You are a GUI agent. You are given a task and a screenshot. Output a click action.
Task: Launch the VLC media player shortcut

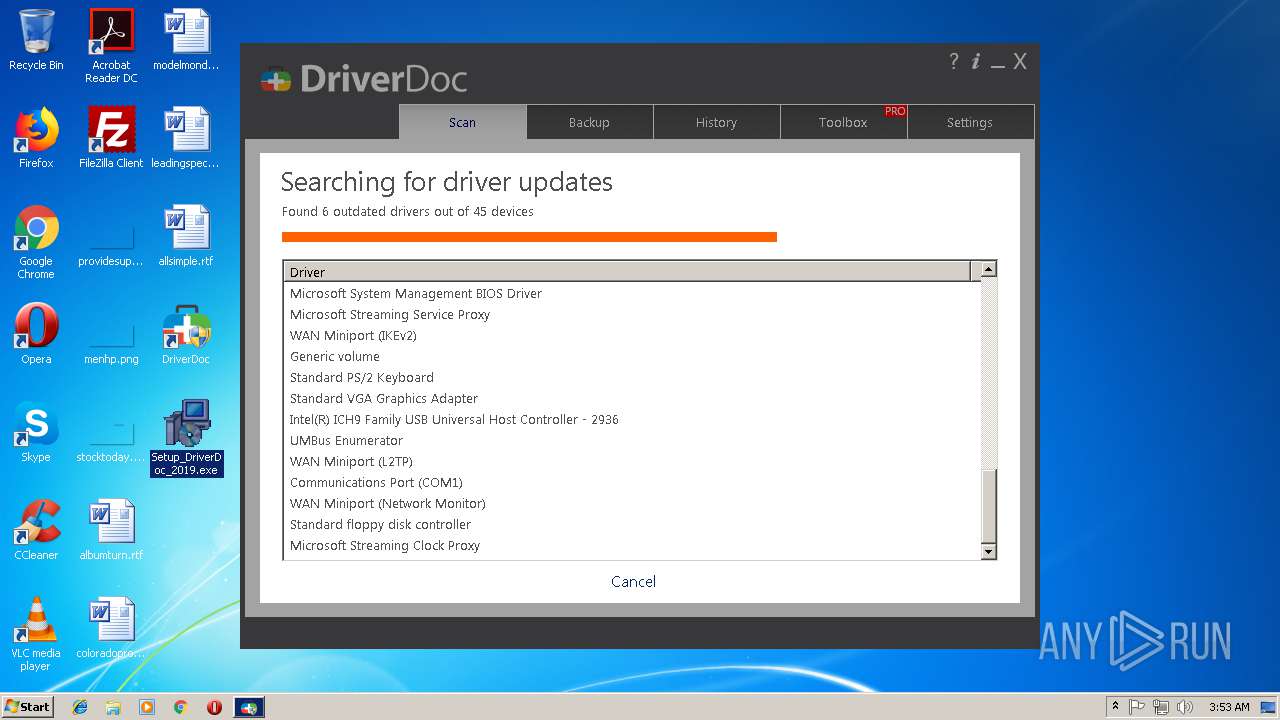[x=36, y=634]
